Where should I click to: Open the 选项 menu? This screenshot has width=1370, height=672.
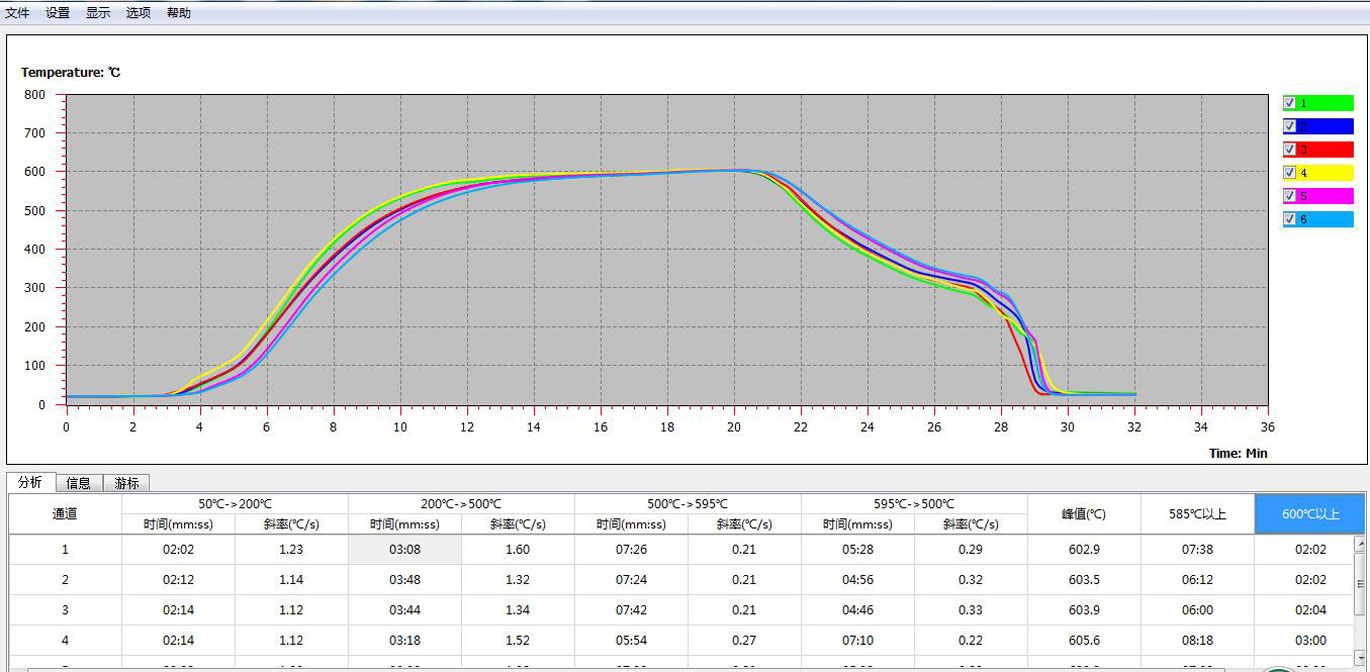(138, 13)
